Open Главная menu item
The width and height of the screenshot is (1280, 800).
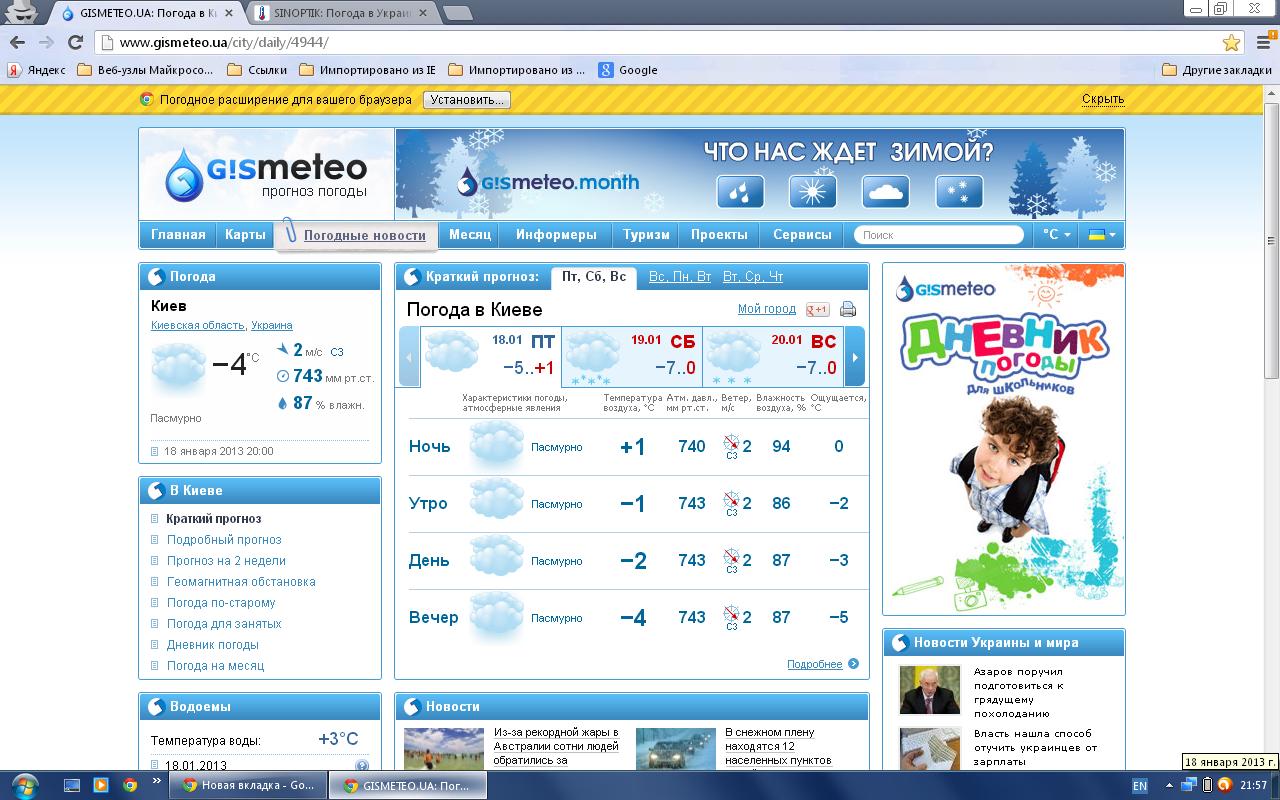coord(178,235)
